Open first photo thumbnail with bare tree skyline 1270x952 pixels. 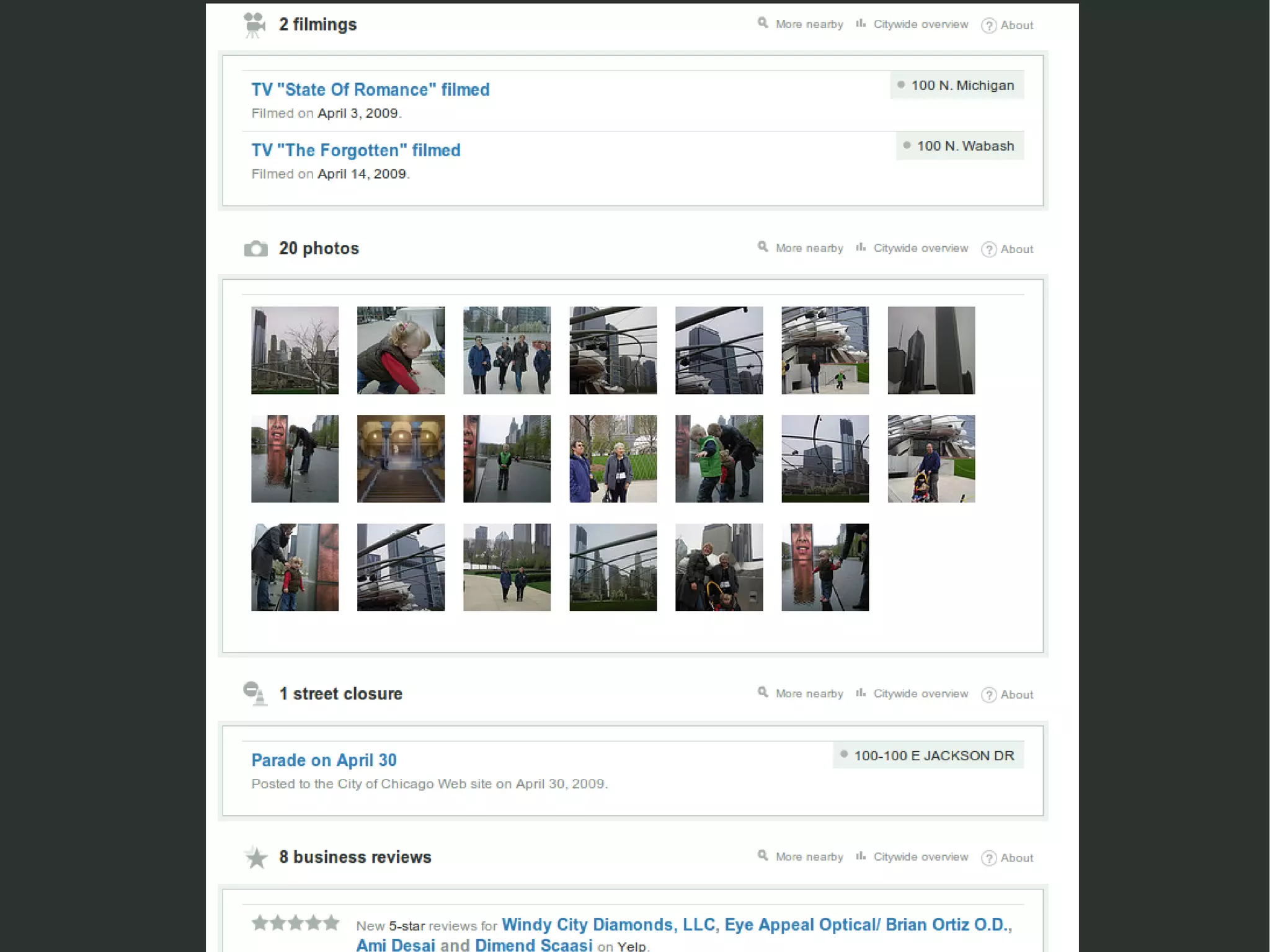click(x=295, y=350)
